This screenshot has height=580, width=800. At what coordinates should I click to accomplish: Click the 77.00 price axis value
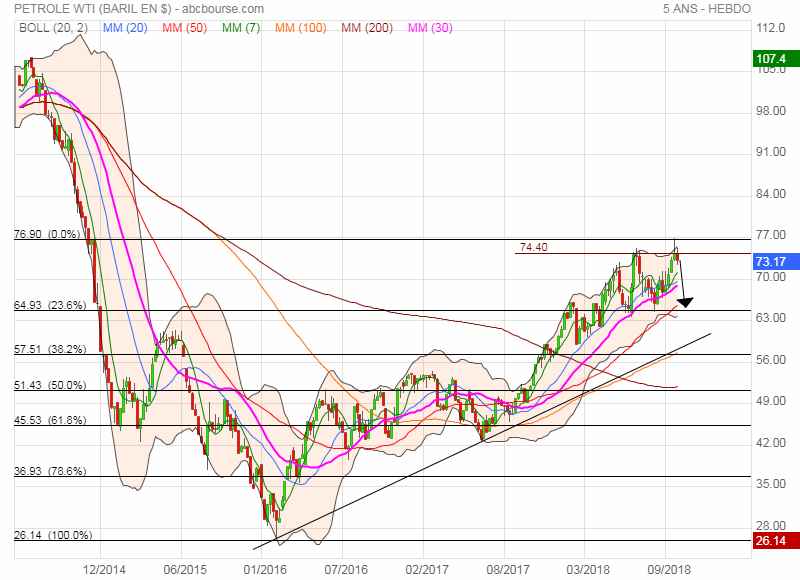[x=770, y=235]
